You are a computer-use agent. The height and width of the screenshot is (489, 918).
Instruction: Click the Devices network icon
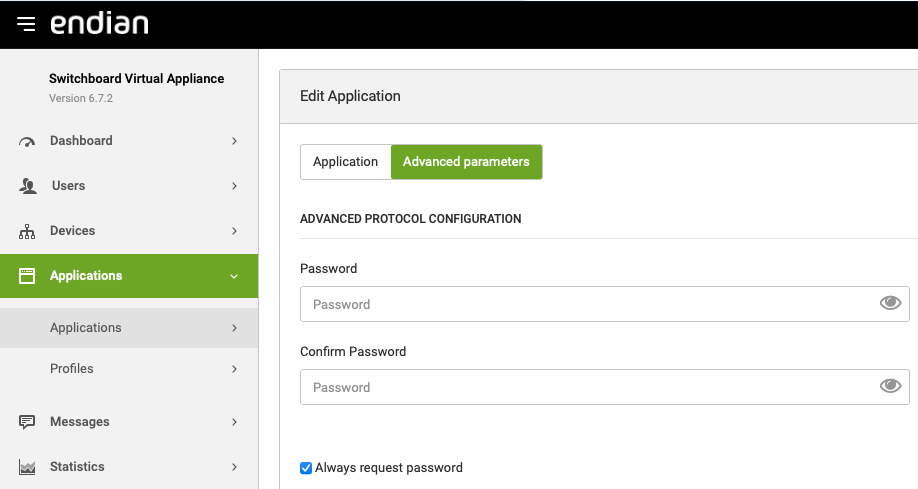pos(27,231)
